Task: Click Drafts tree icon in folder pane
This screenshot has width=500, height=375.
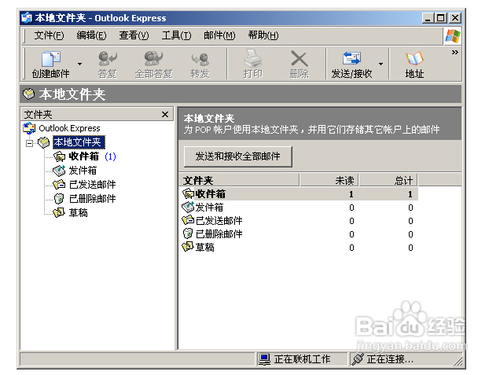Action: pyautogui.click(x=59, y=212)
